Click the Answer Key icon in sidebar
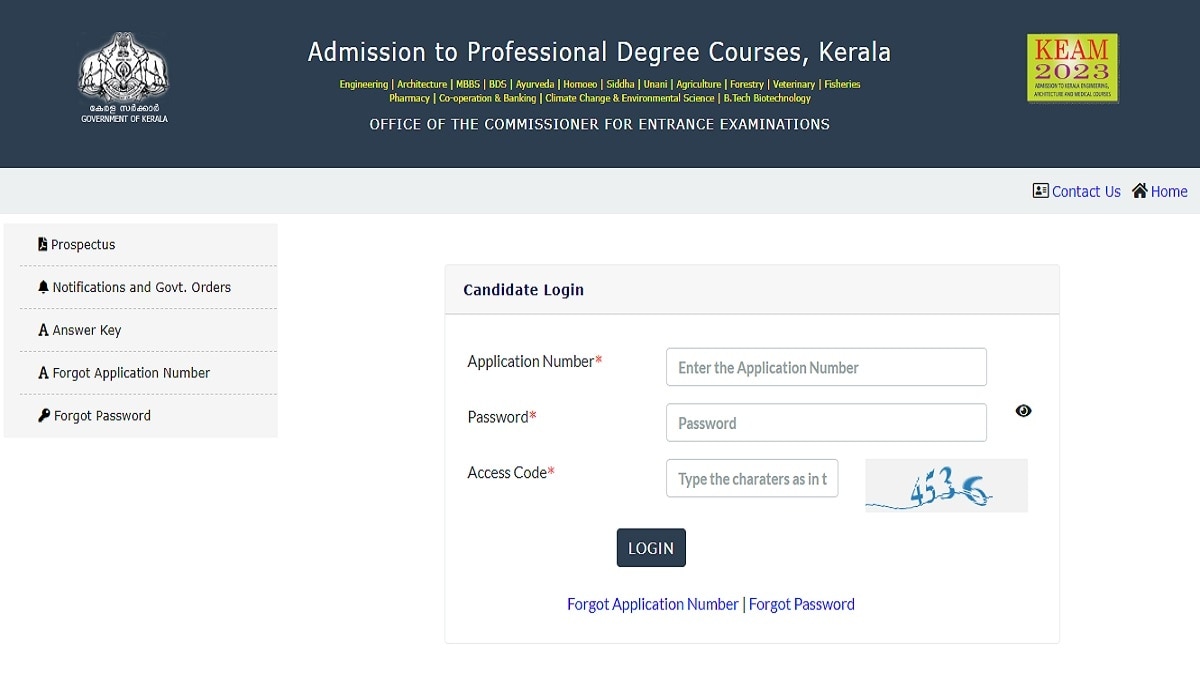This screenshot has width=1200, height=675. tap(43, 329)
